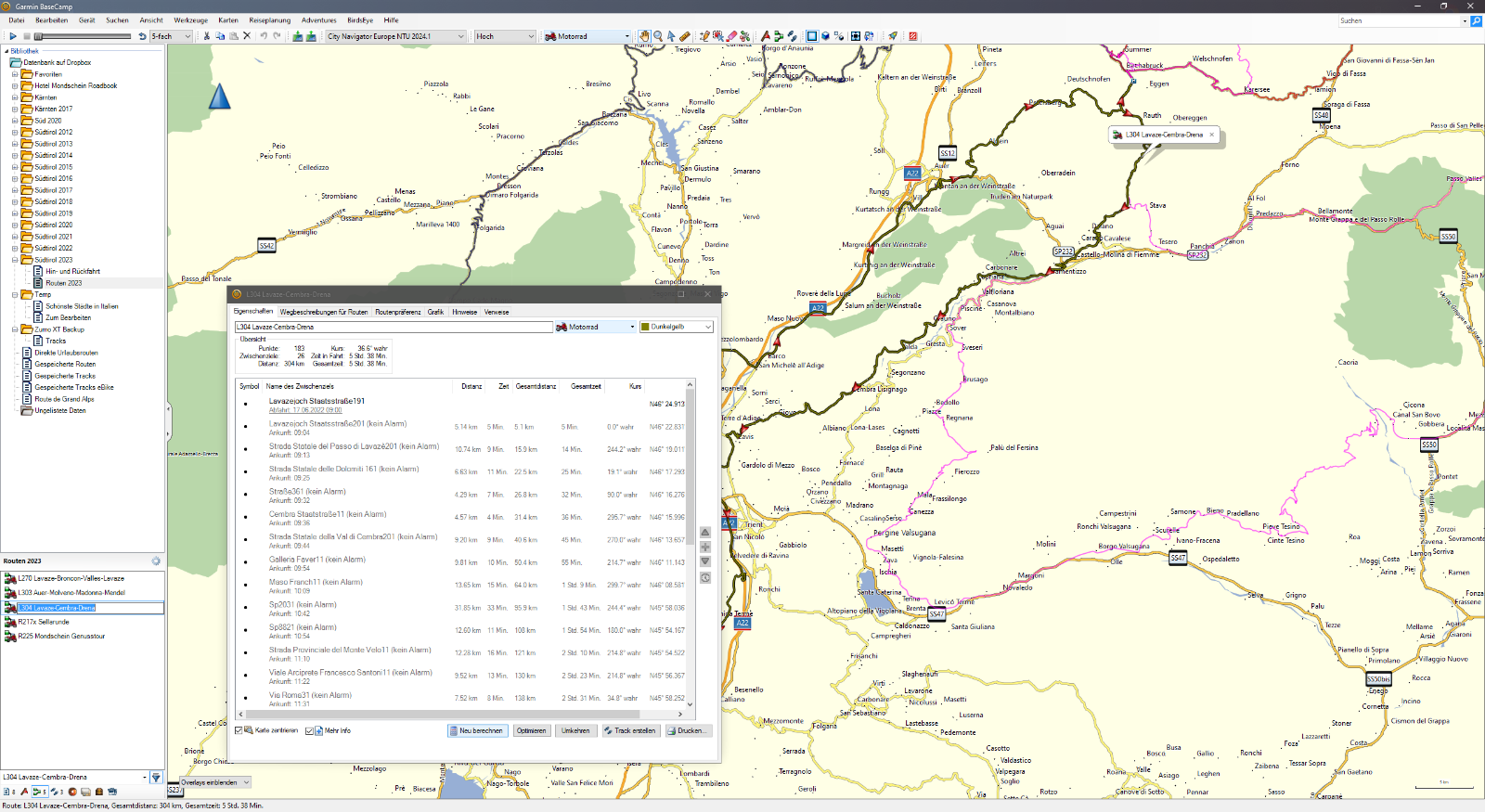
Task: Click the undo arrow icon
Action: [264, 36]
